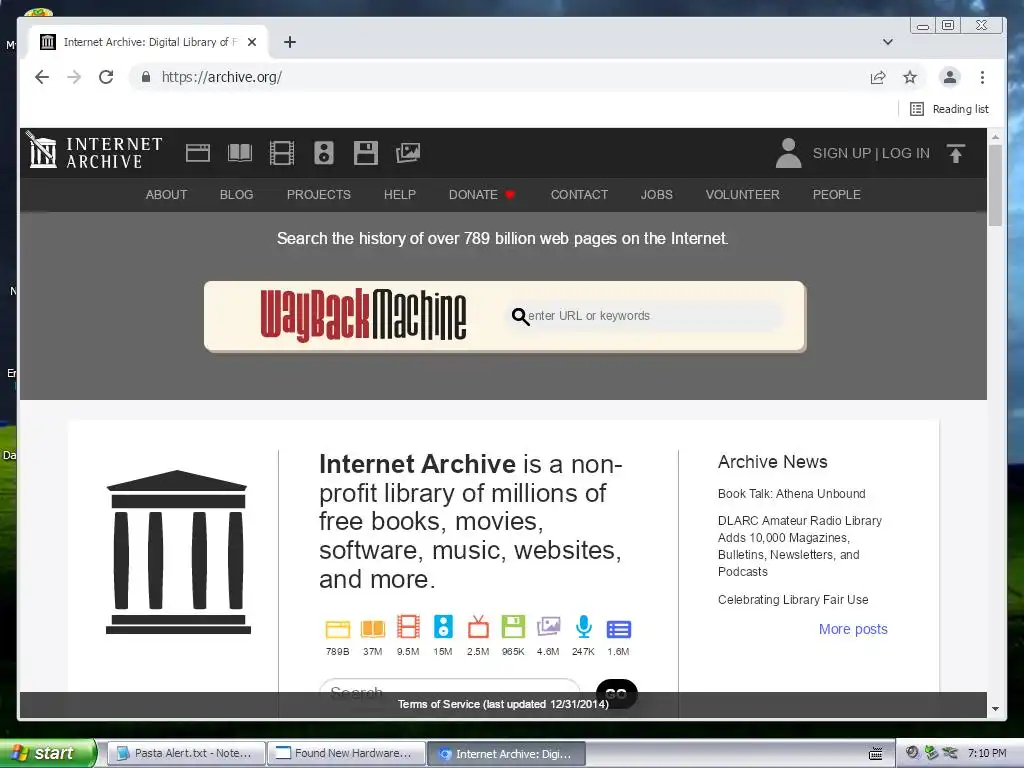This screenshot has width=1024, height=768.
Task: Click the TV icon labeled 2.5M
Action: point(478,627)
